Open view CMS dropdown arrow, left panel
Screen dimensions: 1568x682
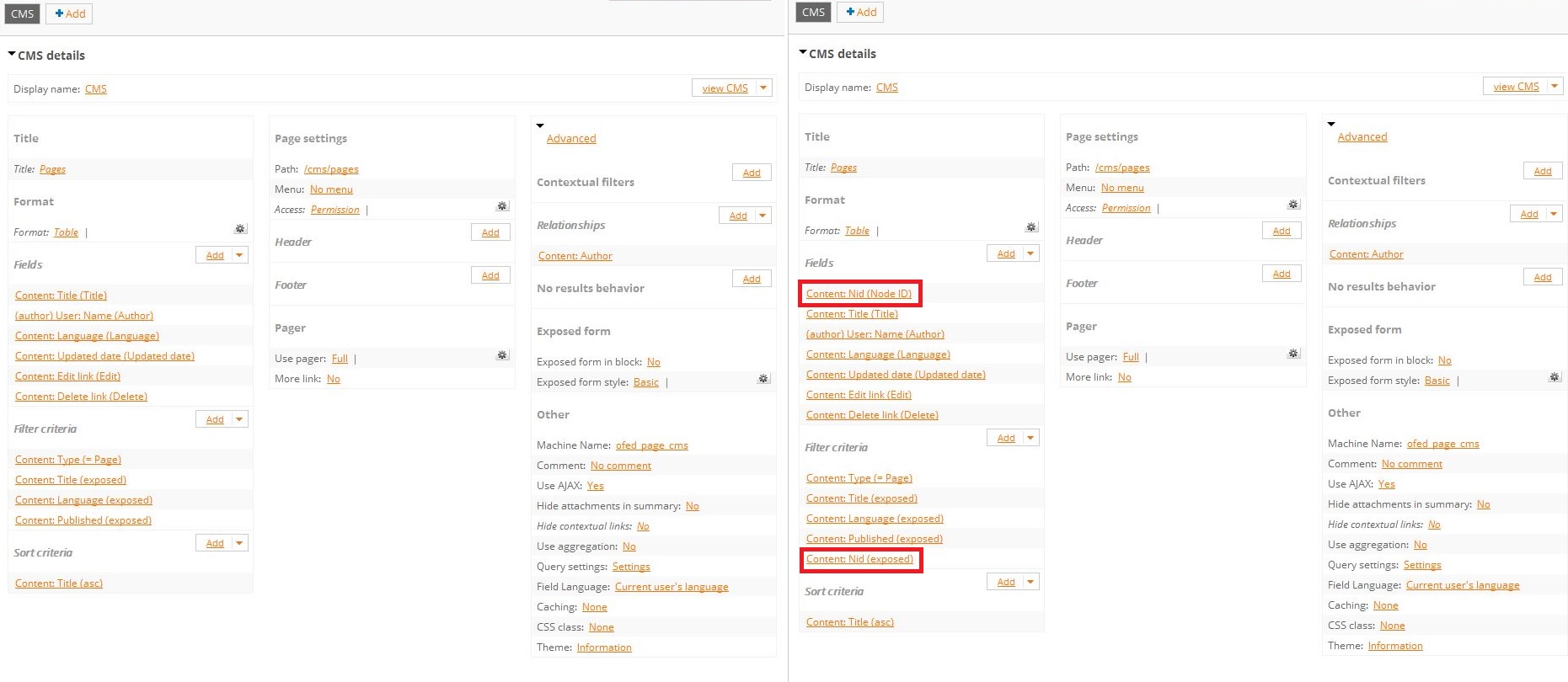[x=763, y=88]
